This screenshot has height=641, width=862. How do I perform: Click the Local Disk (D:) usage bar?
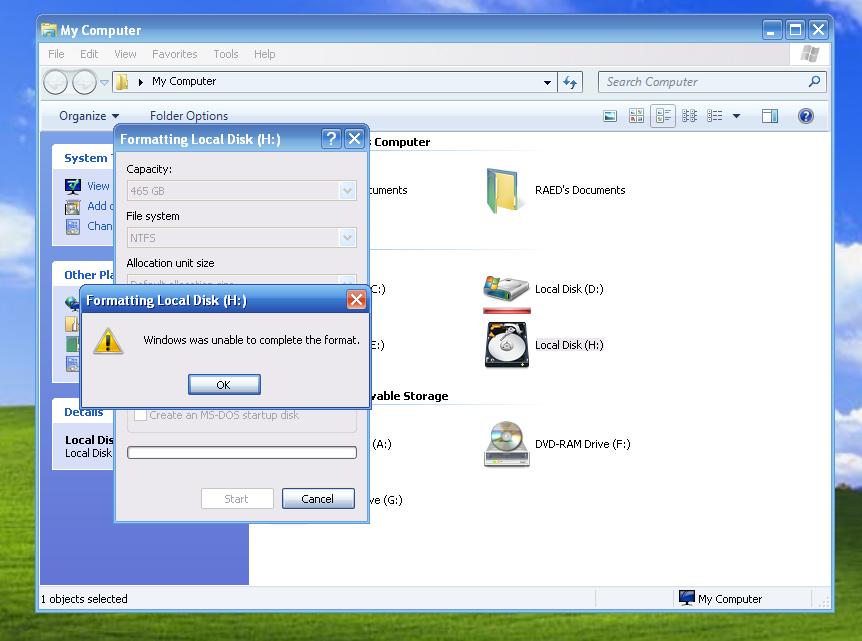coord(507,311)
